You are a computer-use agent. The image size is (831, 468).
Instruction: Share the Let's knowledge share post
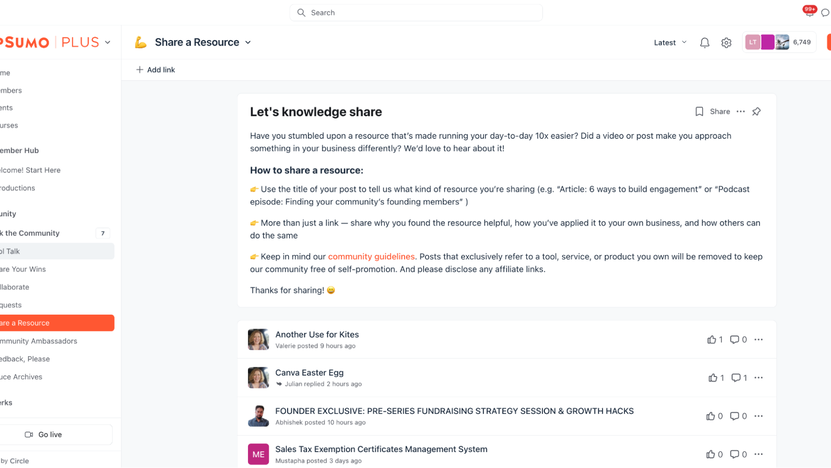(720, 111)
